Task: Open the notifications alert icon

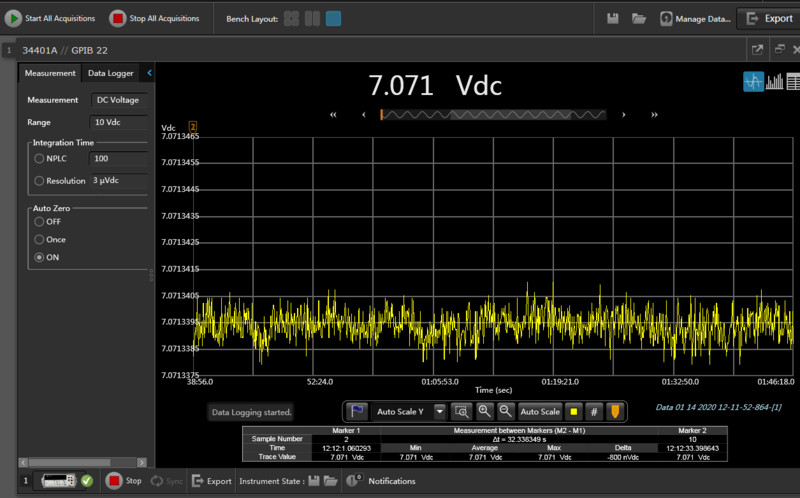Action: point(354,481)
